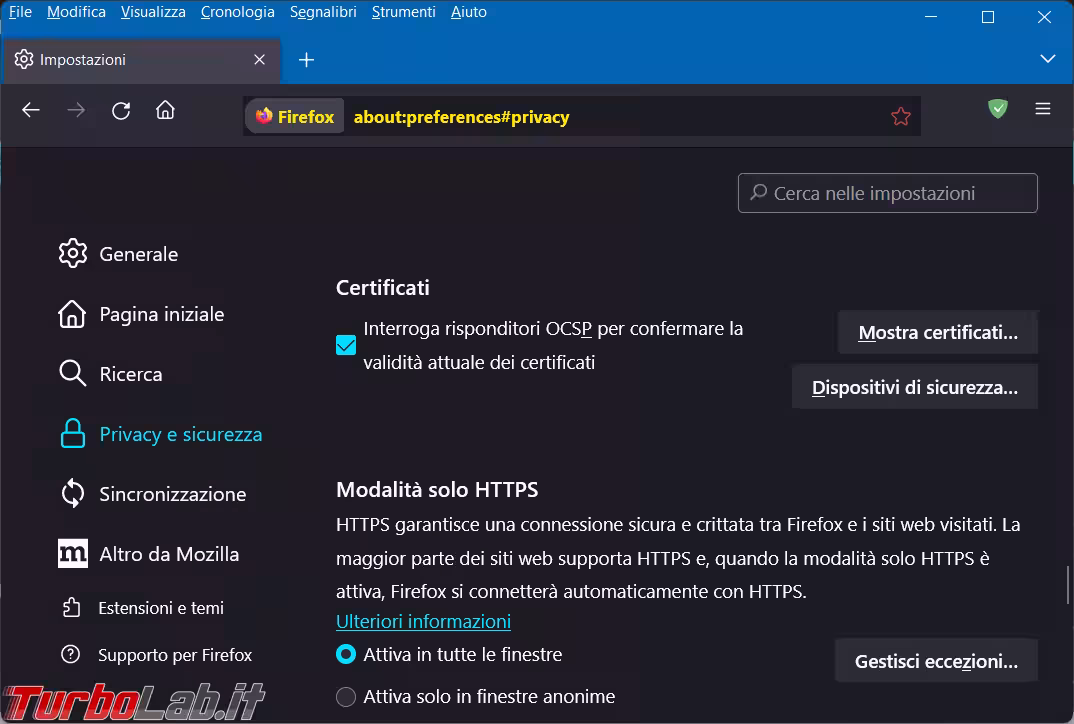This screenshot has width=1074, height=724.
Task: Uncheck the OCSP responders checkbox
Action: click(346, 345)
